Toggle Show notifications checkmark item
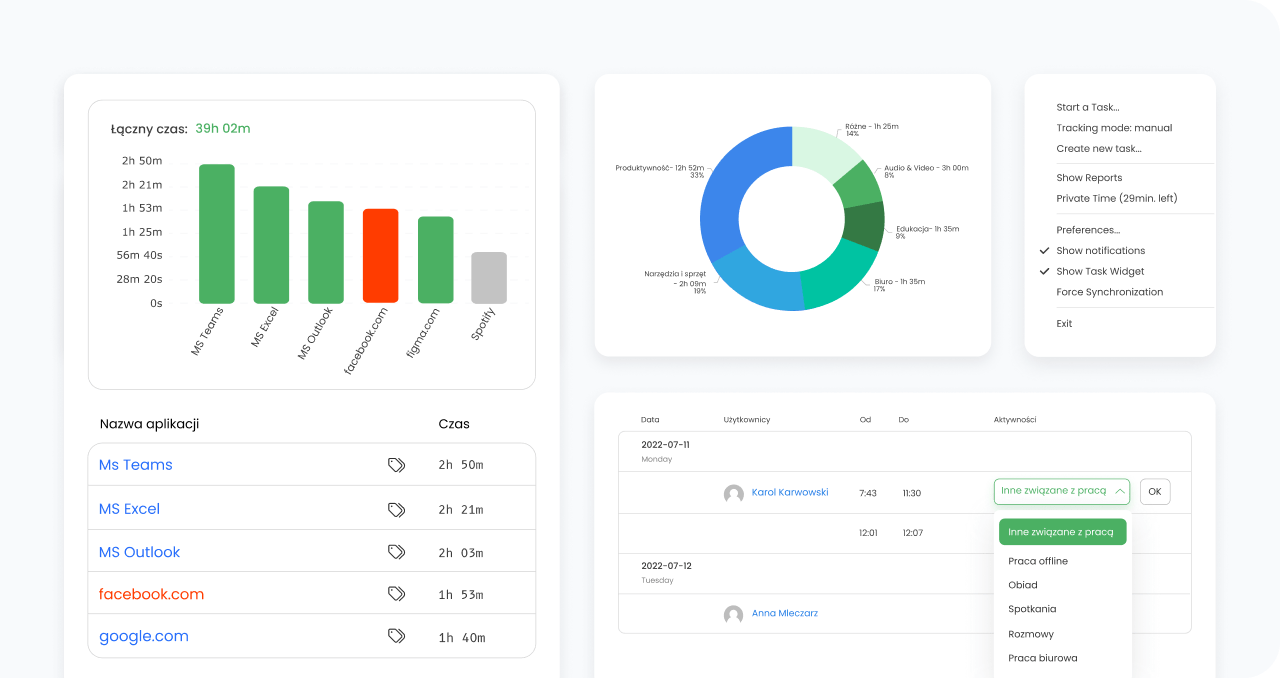1280x678 pixels. pos(1100,251)
